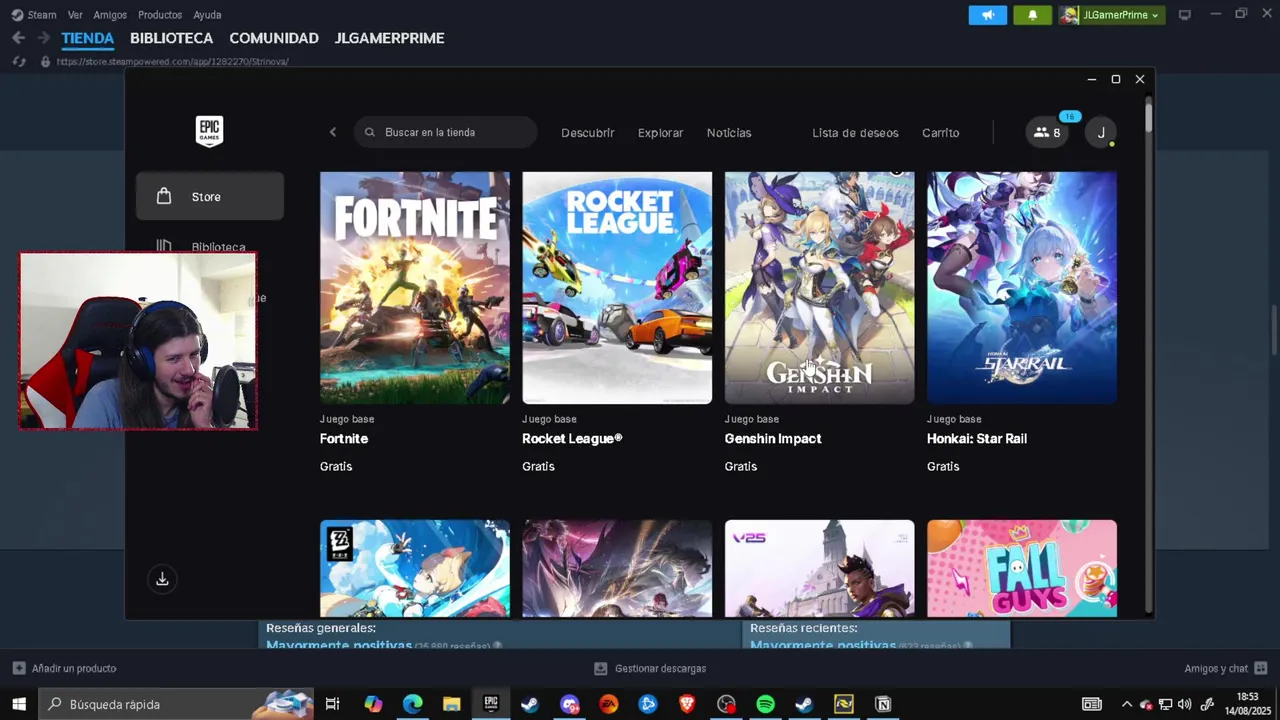Open the Fall Guys cover thumbnail

1022,568
